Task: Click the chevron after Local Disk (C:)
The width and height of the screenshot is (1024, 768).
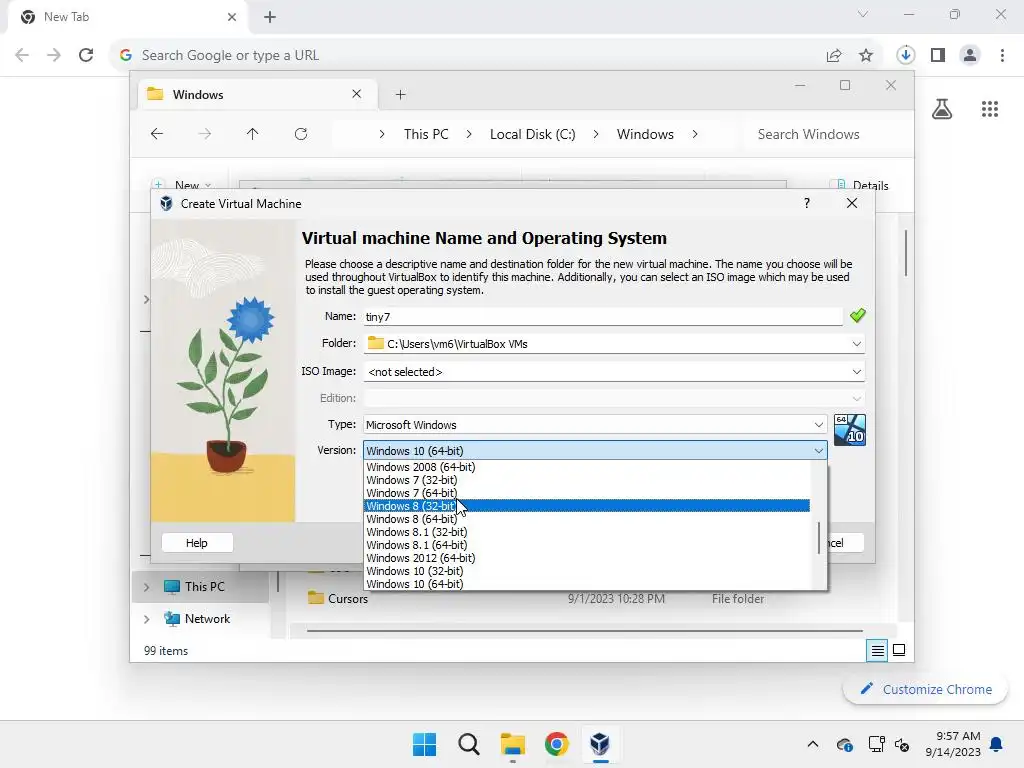Action: click(x=596, y=134)
